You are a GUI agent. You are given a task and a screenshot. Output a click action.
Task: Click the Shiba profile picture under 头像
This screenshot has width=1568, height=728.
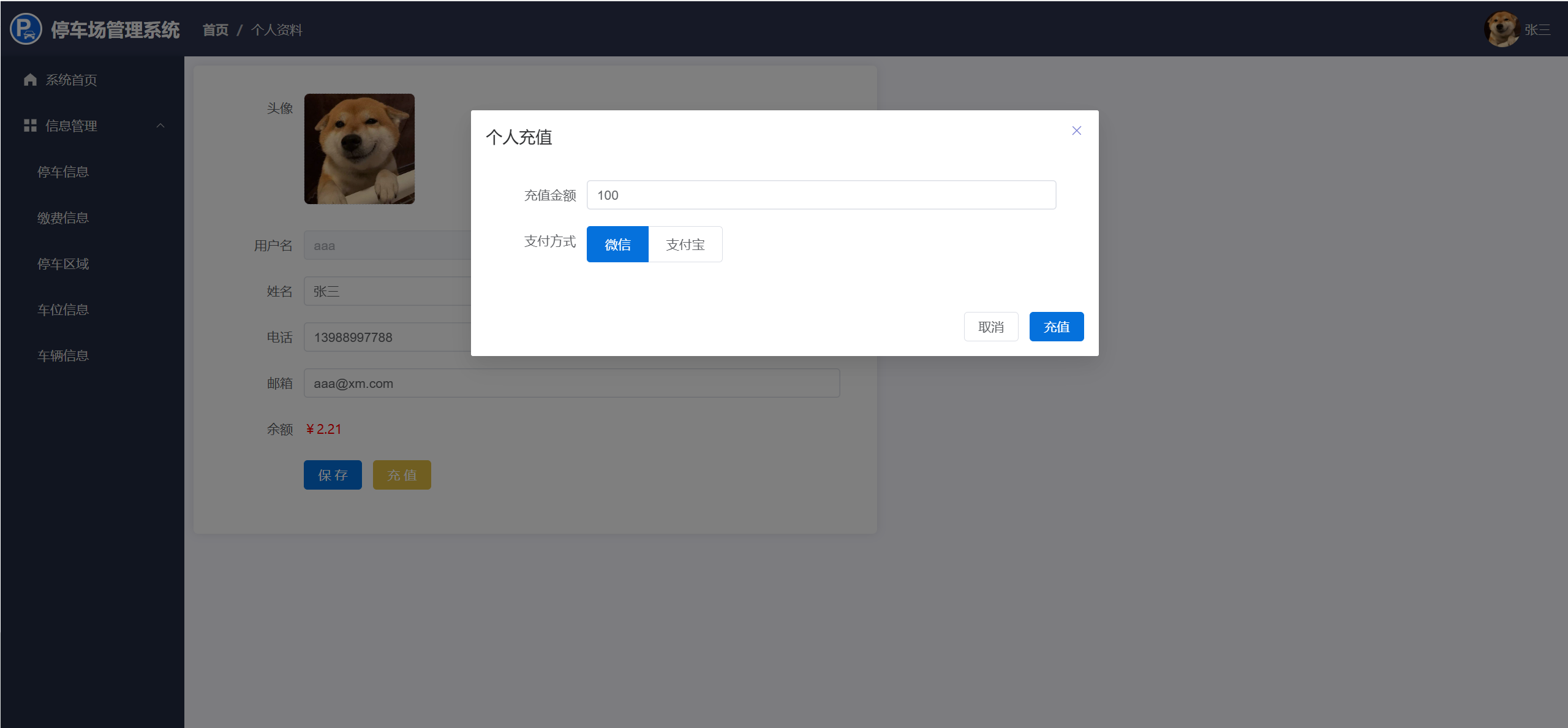click(359, 149)
